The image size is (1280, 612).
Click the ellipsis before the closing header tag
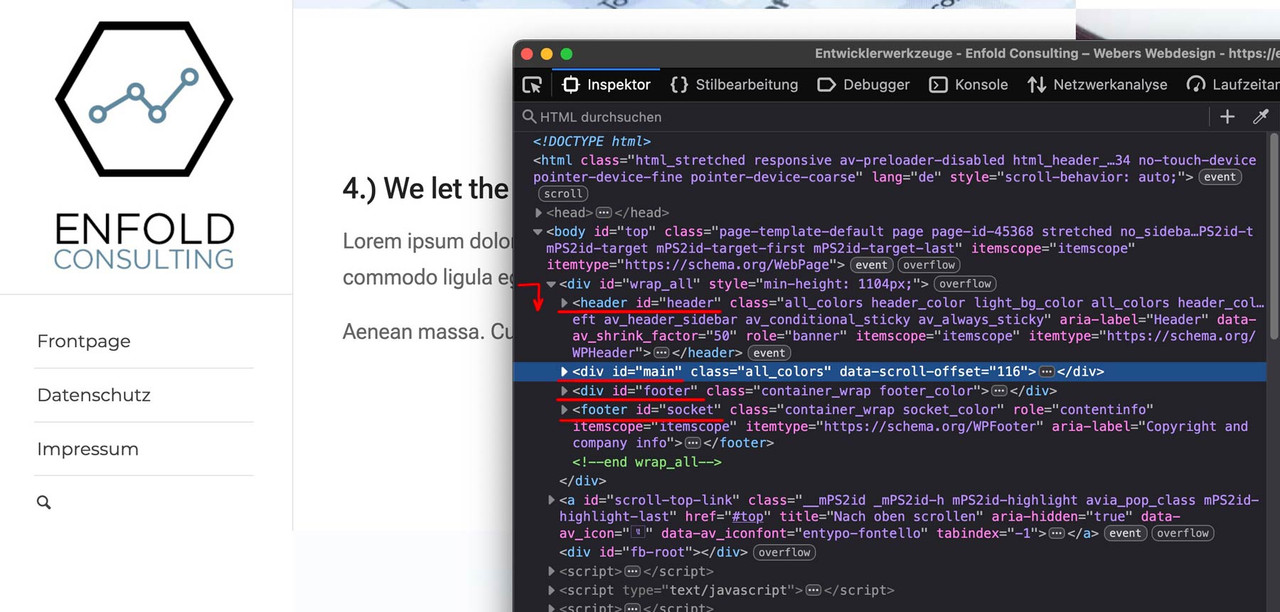tap(661, 353)
